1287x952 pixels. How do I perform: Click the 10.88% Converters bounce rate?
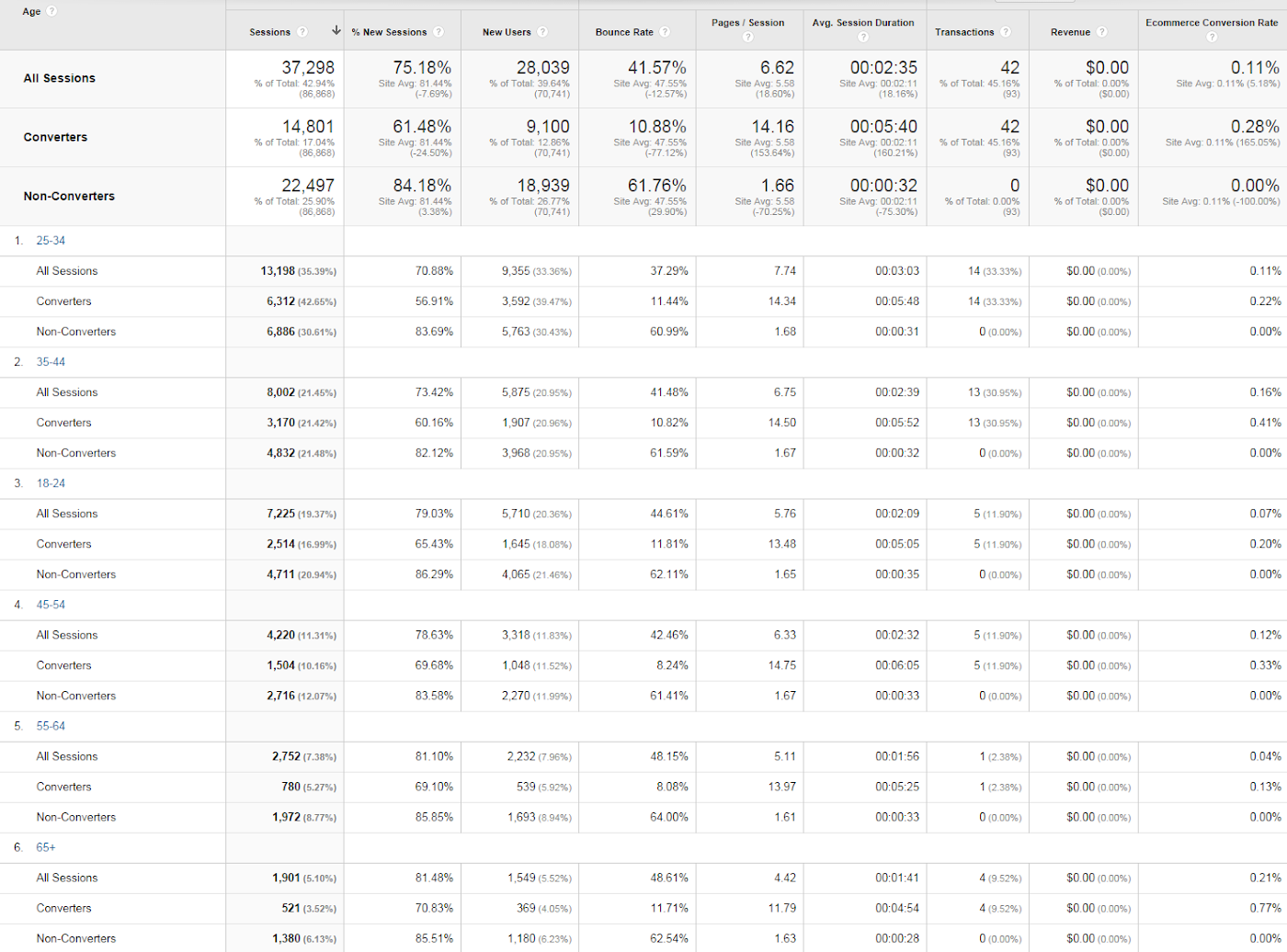(x=657, y=127)
